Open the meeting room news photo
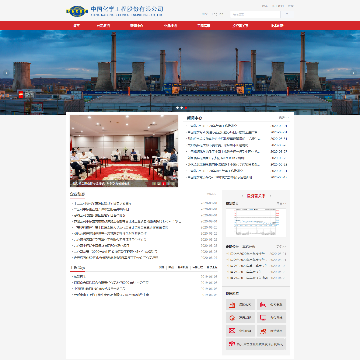Image resolution: width=360 pixels, height=360 pixels. 124,151
